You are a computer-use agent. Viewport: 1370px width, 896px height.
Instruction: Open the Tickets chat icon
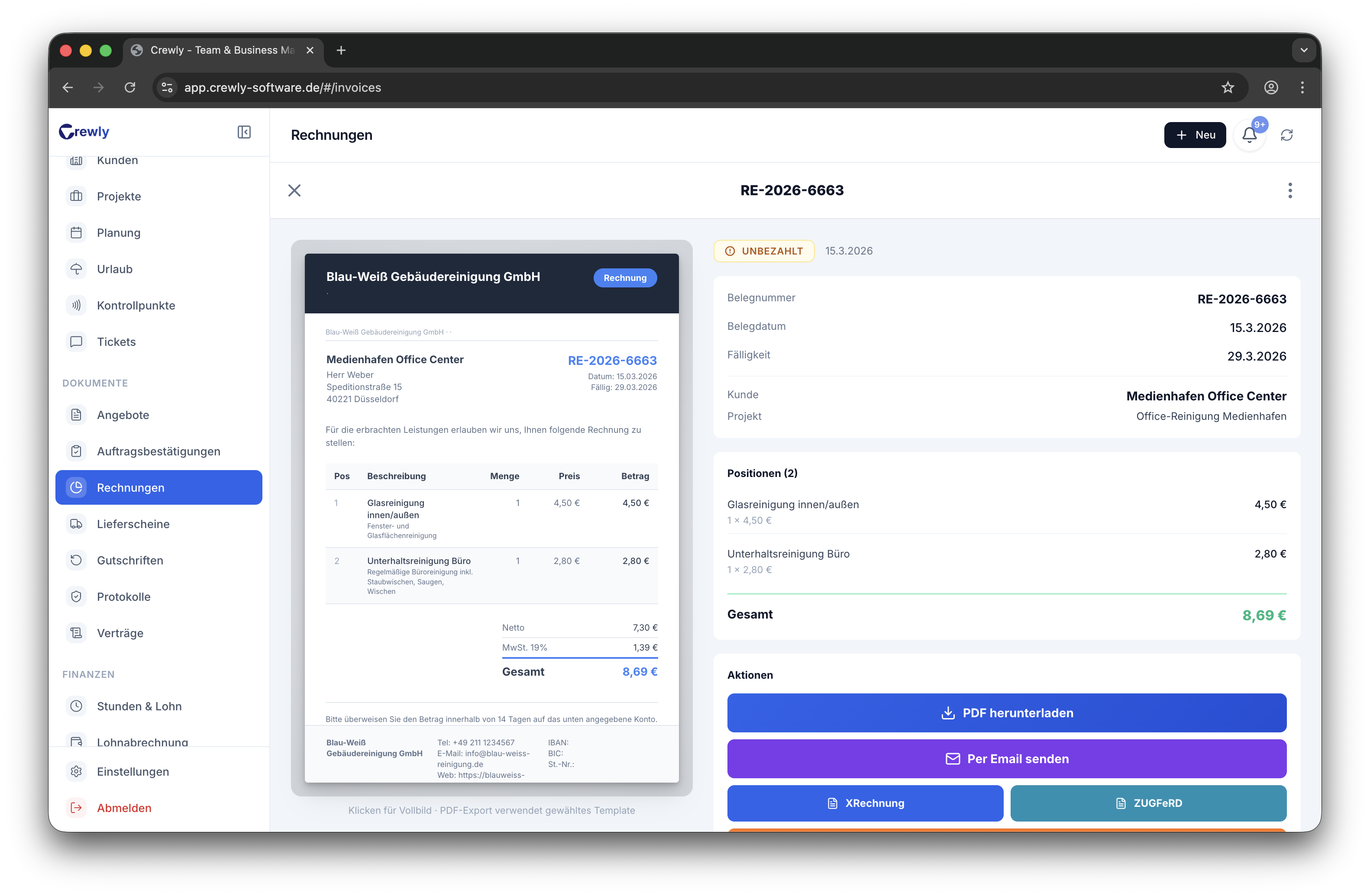[x=77, y=341]
